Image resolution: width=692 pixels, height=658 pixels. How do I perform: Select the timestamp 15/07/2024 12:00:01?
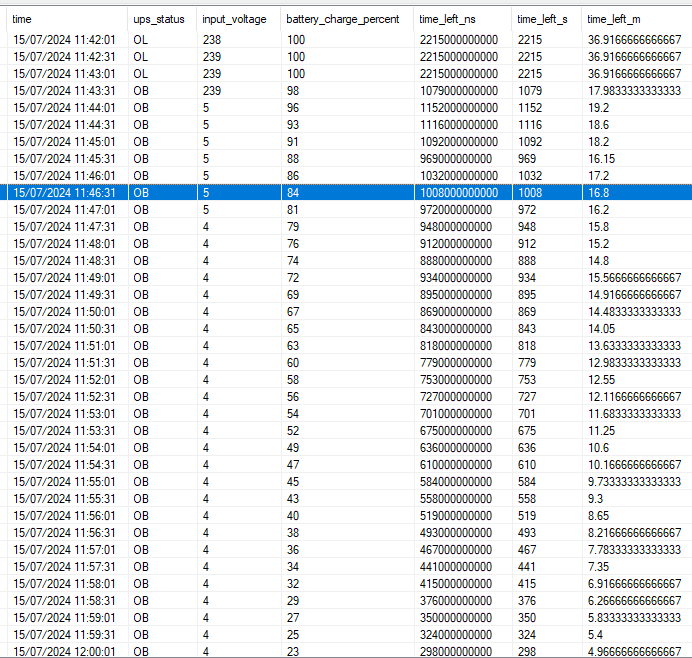[x=64, y=651]
